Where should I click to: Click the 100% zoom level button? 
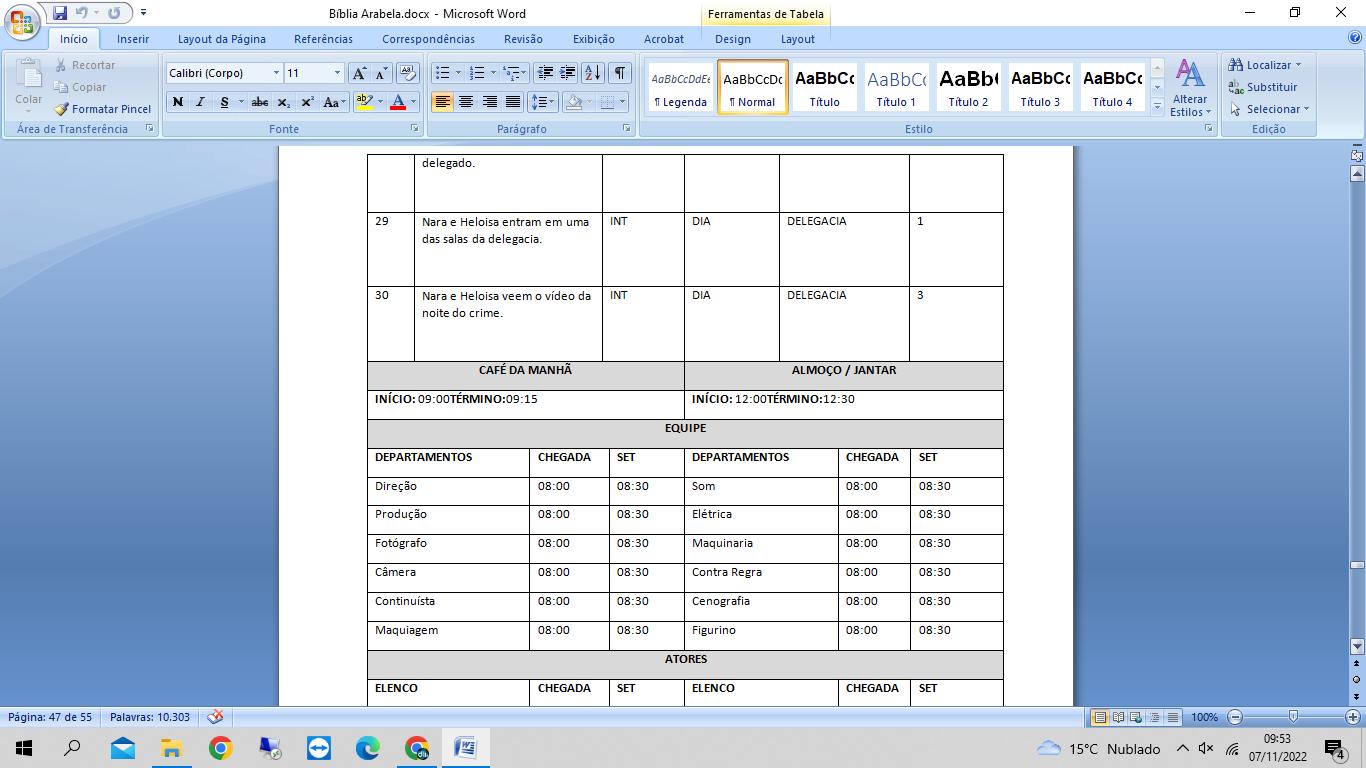[1204, 717]
